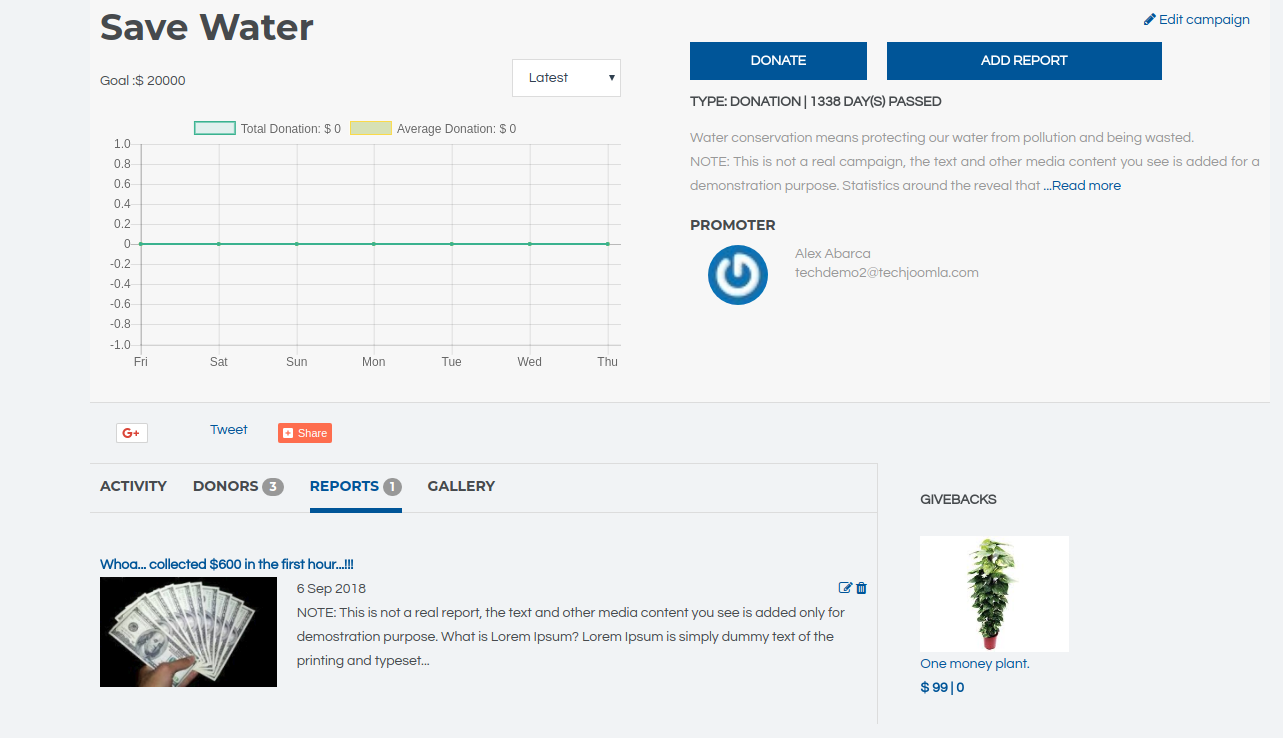This screenshot has width=1283, height=738.
Task: Click the delete report trash icon
Action: (862, 588)
